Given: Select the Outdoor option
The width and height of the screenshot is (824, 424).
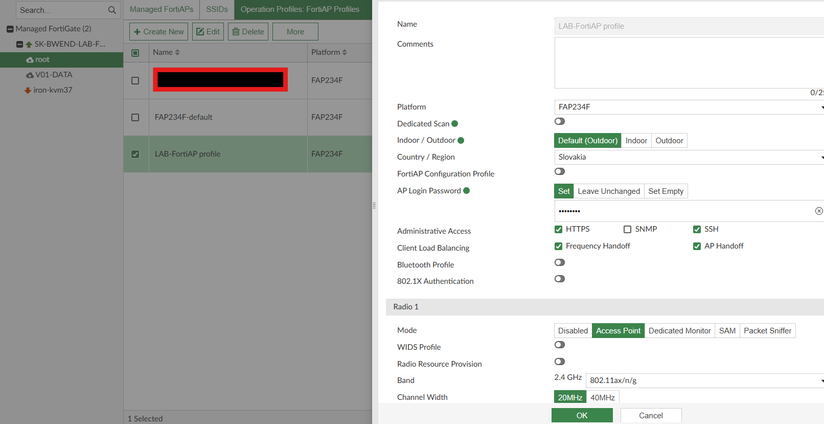Looking at the screenshot, I should click(x=670, y=140).
